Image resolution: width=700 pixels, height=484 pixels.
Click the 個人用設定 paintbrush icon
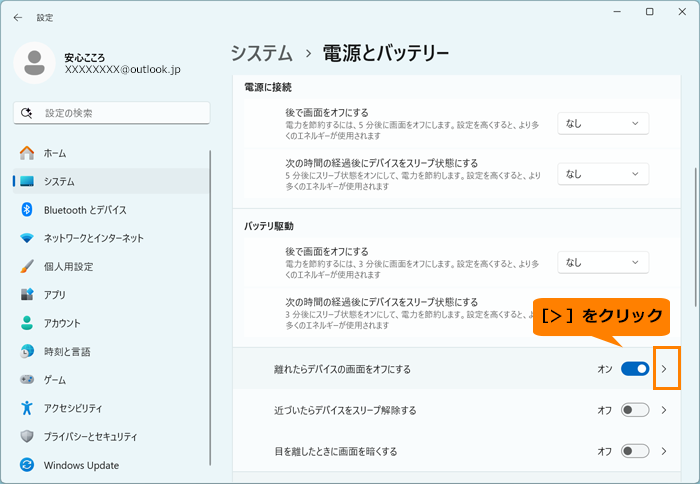click(x=27, y=266)
